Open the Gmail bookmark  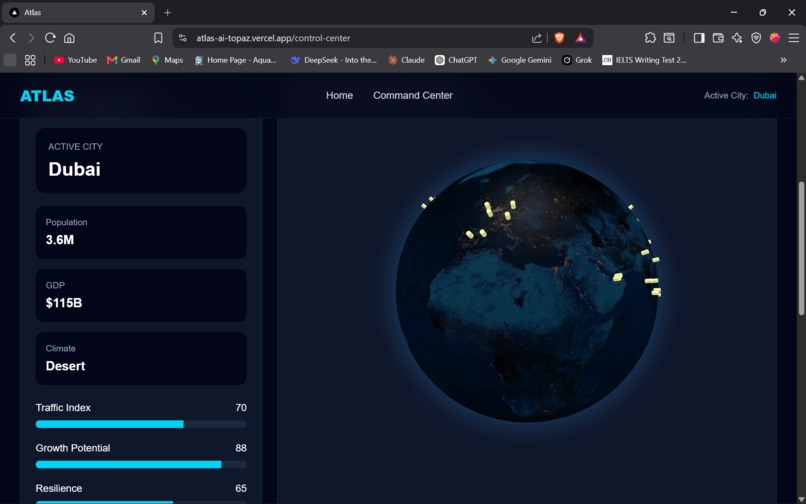click(x=123, y=60)
